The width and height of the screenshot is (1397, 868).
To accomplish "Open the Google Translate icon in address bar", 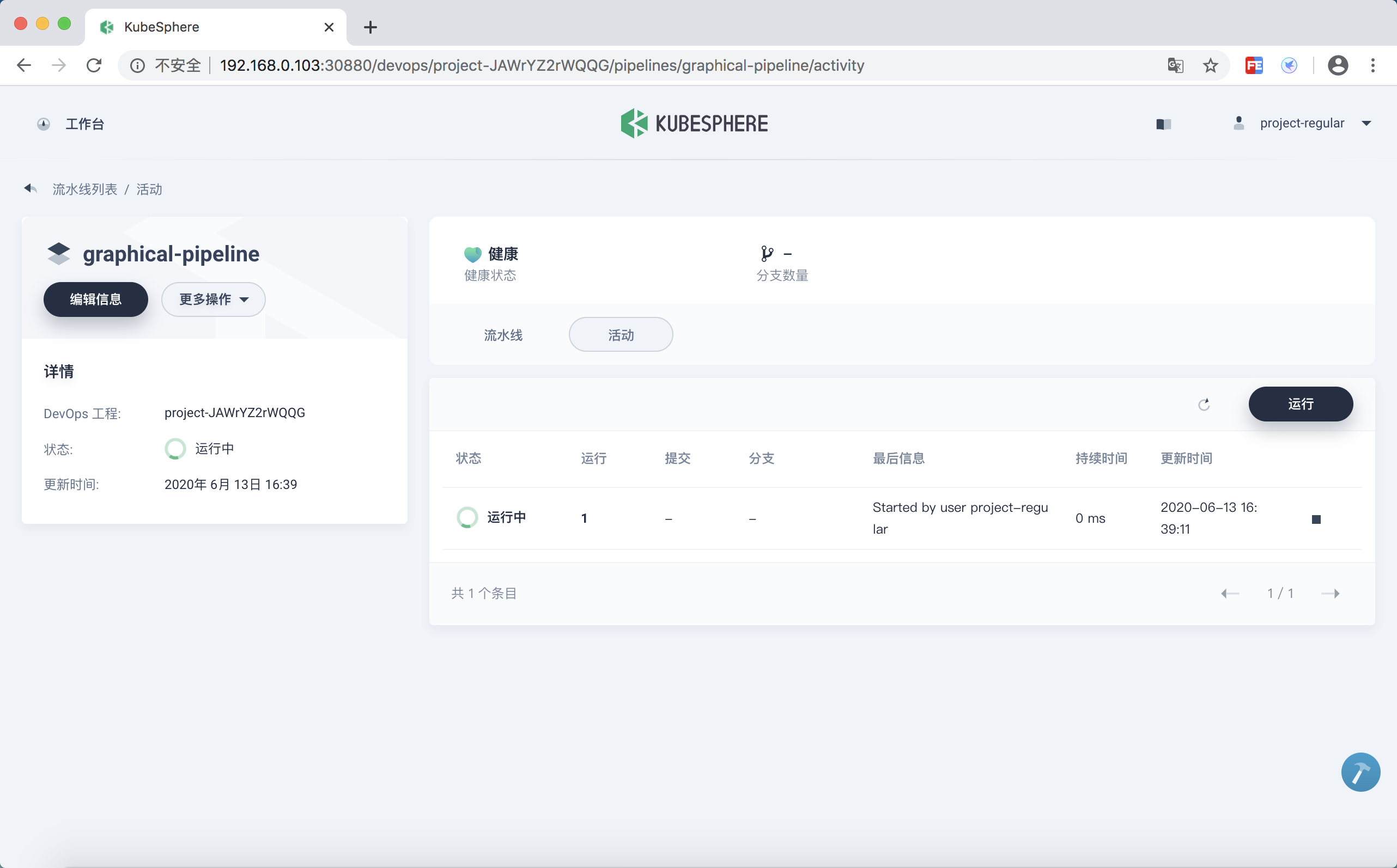I will point(1175,65).
